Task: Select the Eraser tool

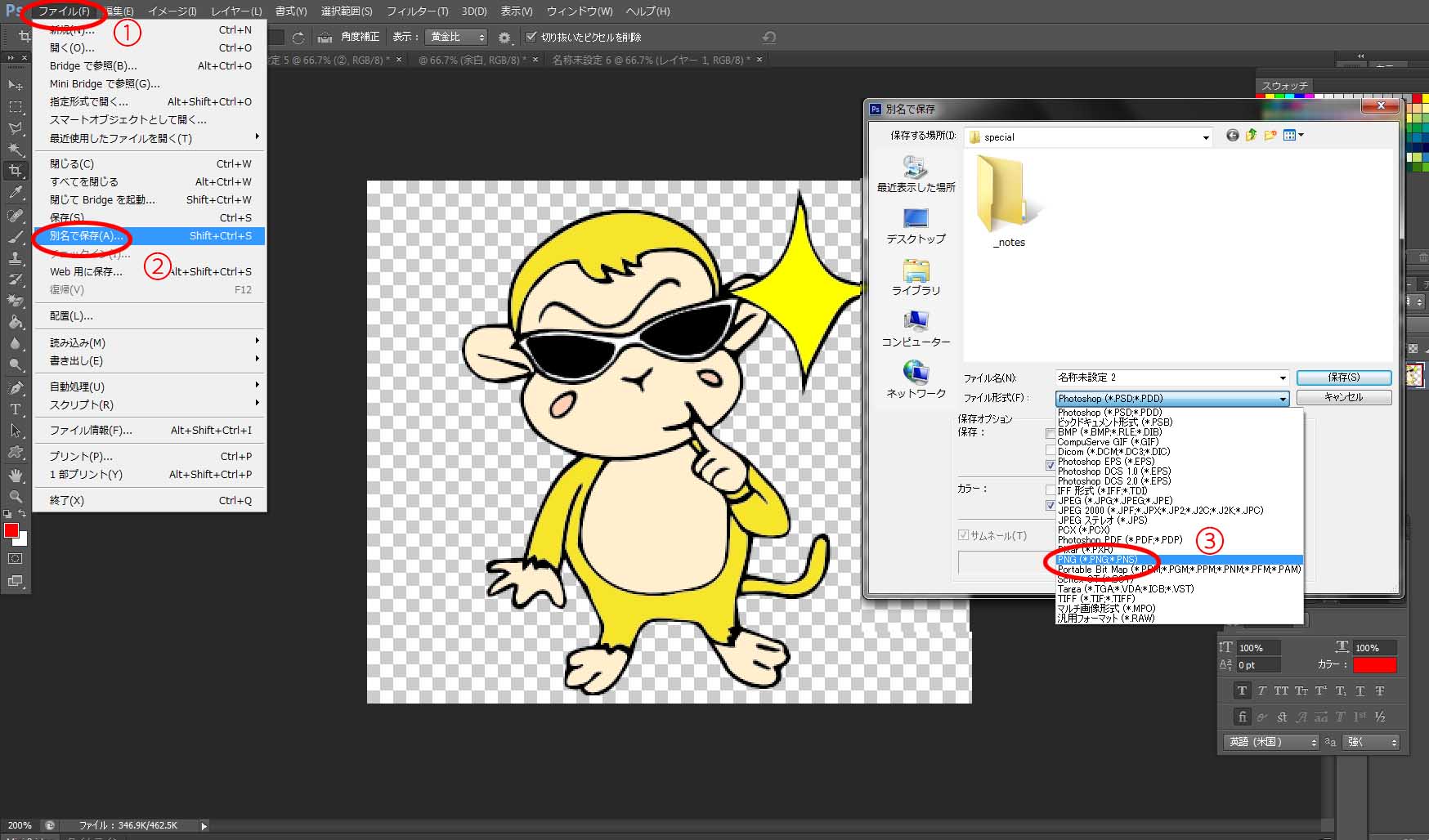Action: coord(16,301)
